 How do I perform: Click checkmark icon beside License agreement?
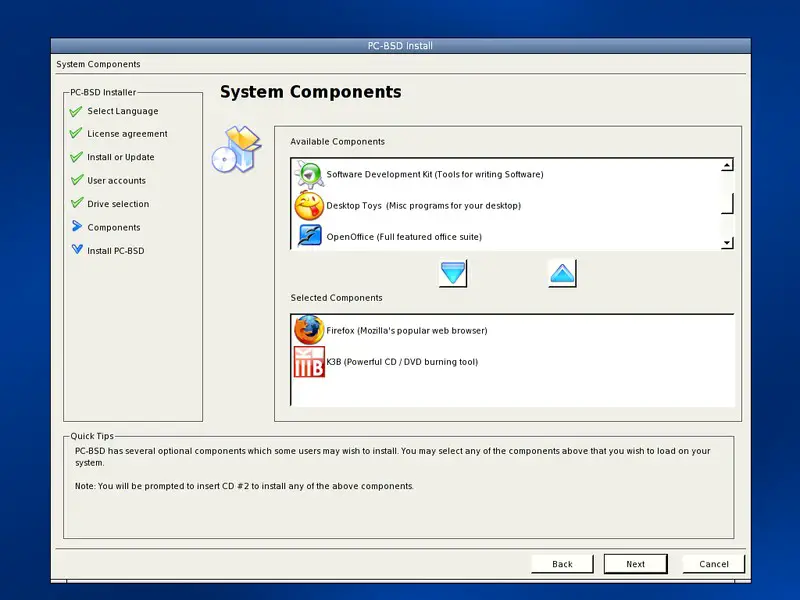76,133
